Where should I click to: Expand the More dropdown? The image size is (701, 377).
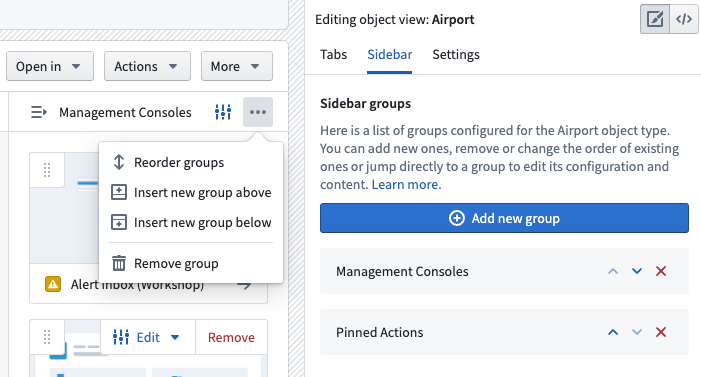pos(236,66)
